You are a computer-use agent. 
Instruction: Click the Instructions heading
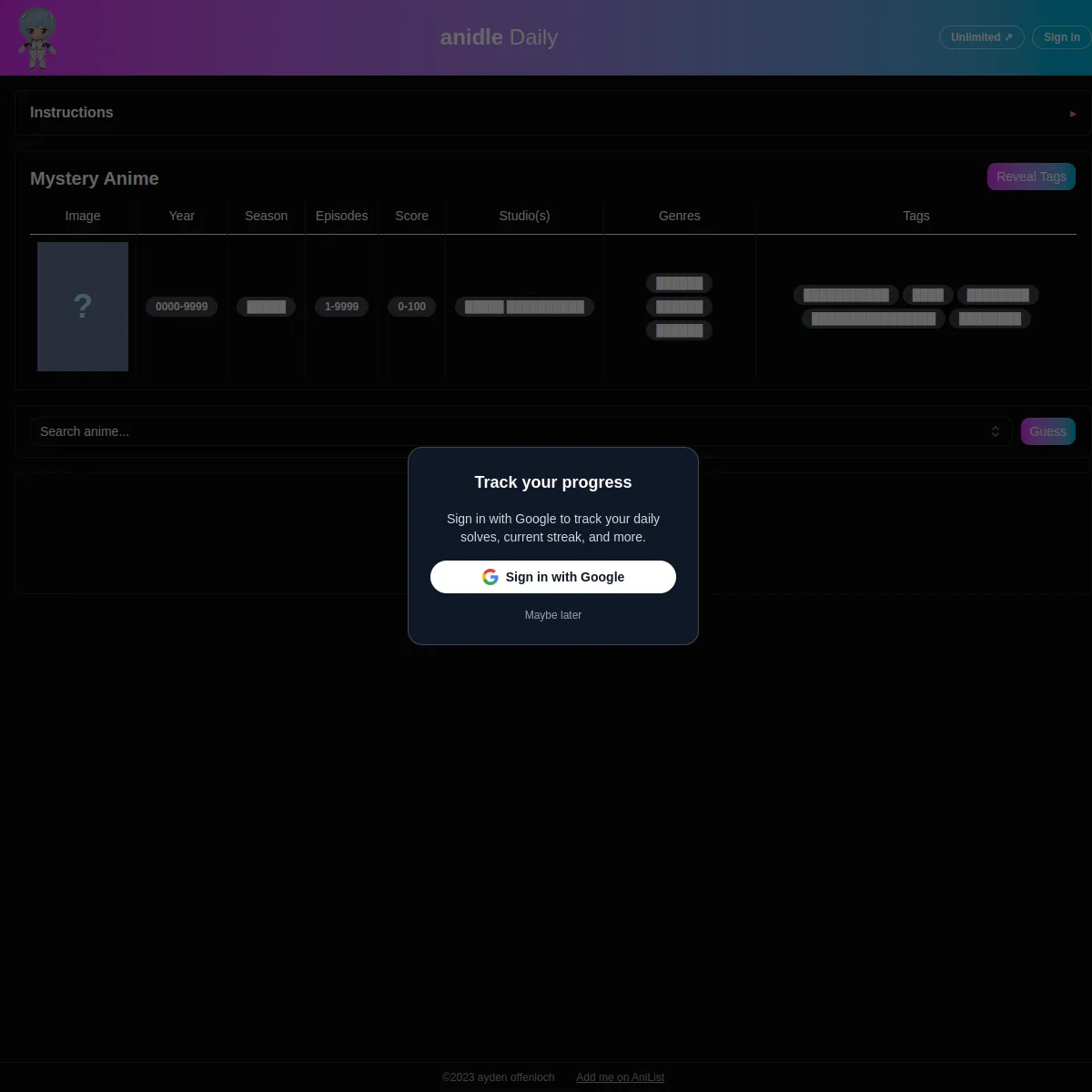click(72, 113)
